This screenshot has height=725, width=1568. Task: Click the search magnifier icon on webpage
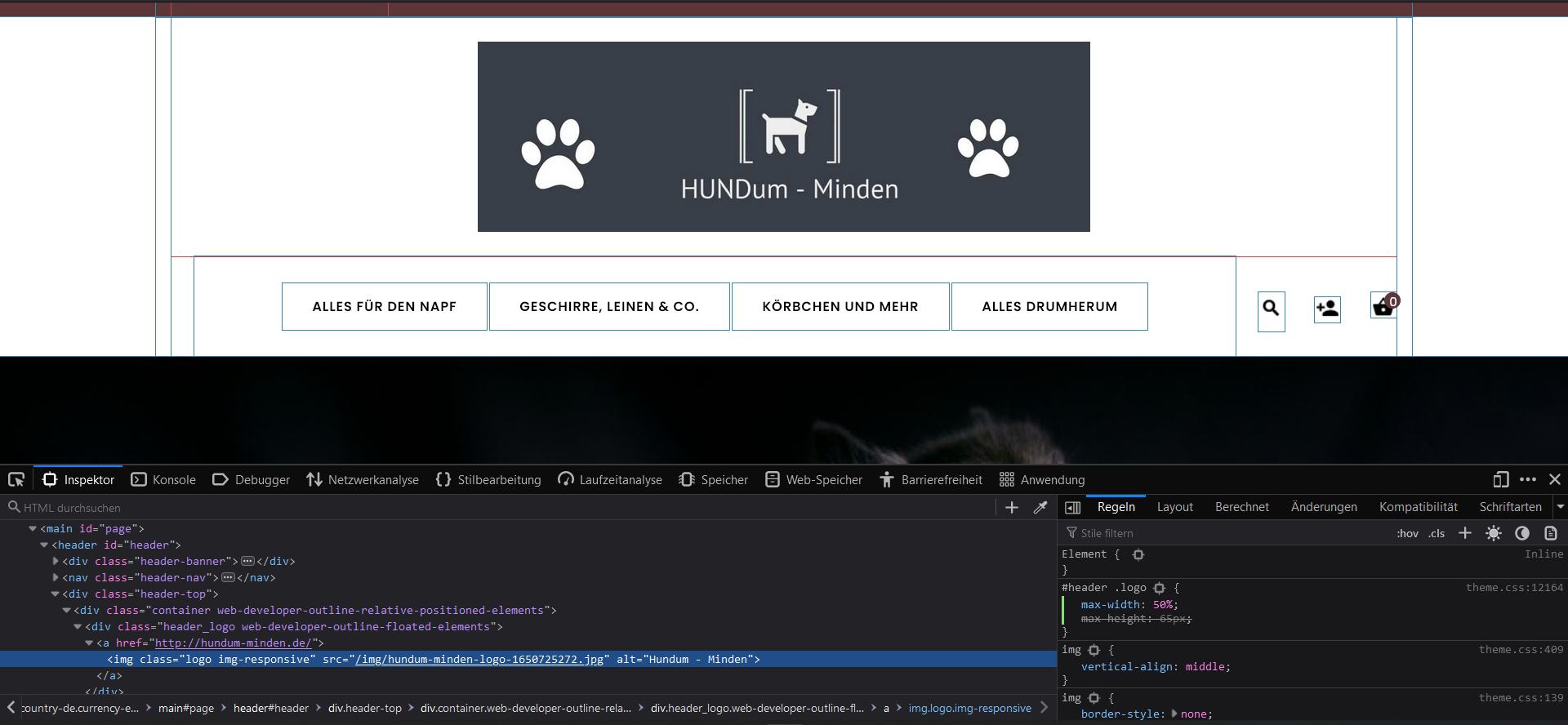(x=1271, y=309)
